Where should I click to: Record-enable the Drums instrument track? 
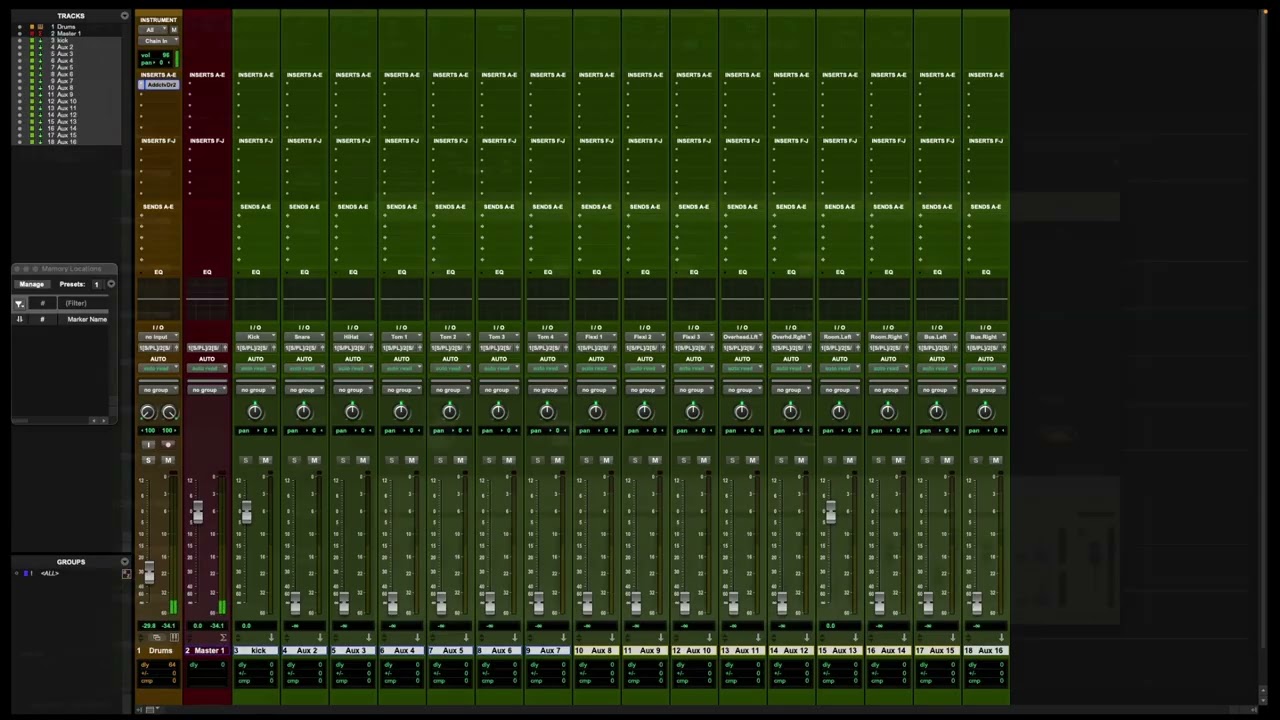point(168,445)
